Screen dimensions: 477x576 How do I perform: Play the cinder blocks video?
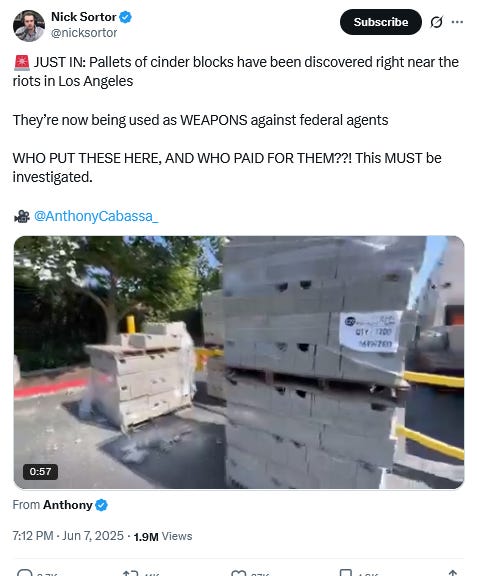pyautogui.click(x=239, y=362)
